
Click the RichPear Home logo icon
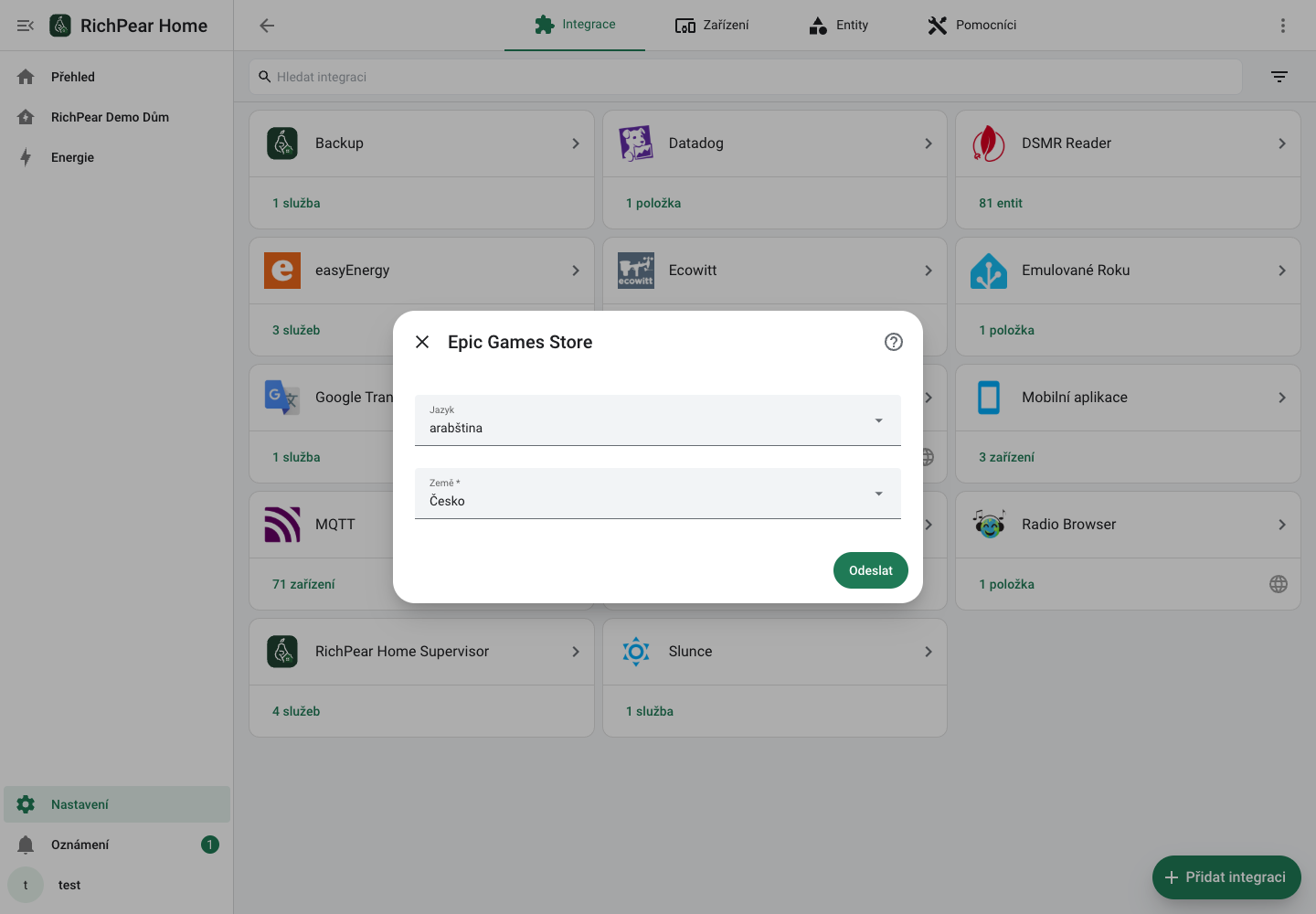click(60, 26)
